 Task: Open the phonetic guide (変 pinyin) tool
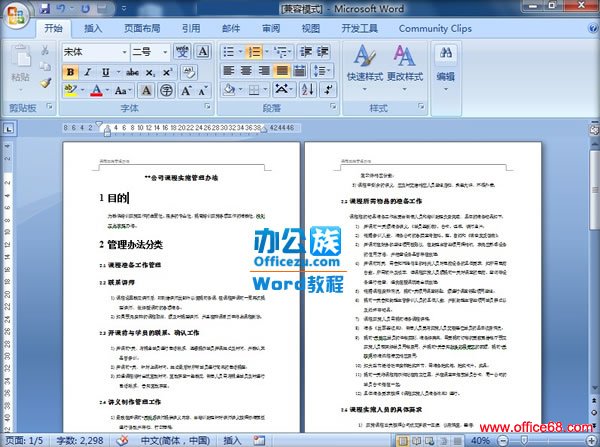click(182, 51)
